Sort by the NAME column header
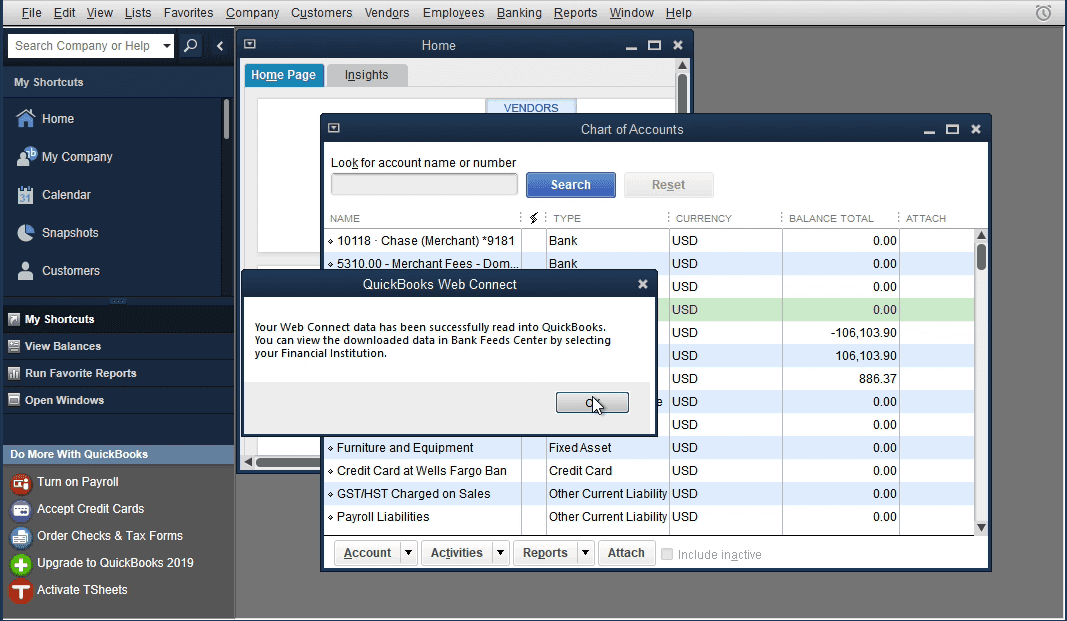 344,218
